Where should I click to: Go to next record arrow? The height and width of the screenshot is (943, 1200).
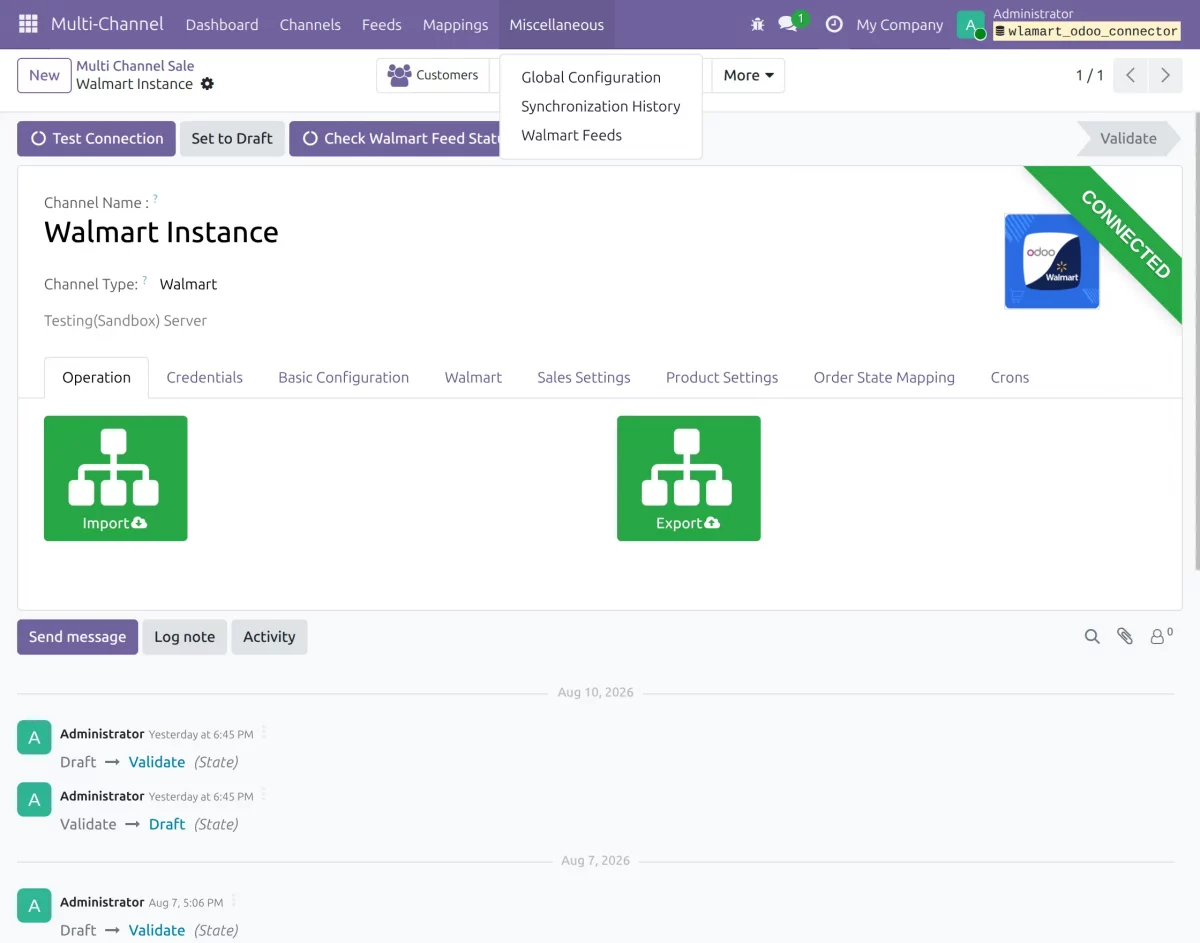pyautogui.click(x=1165, y=75)
